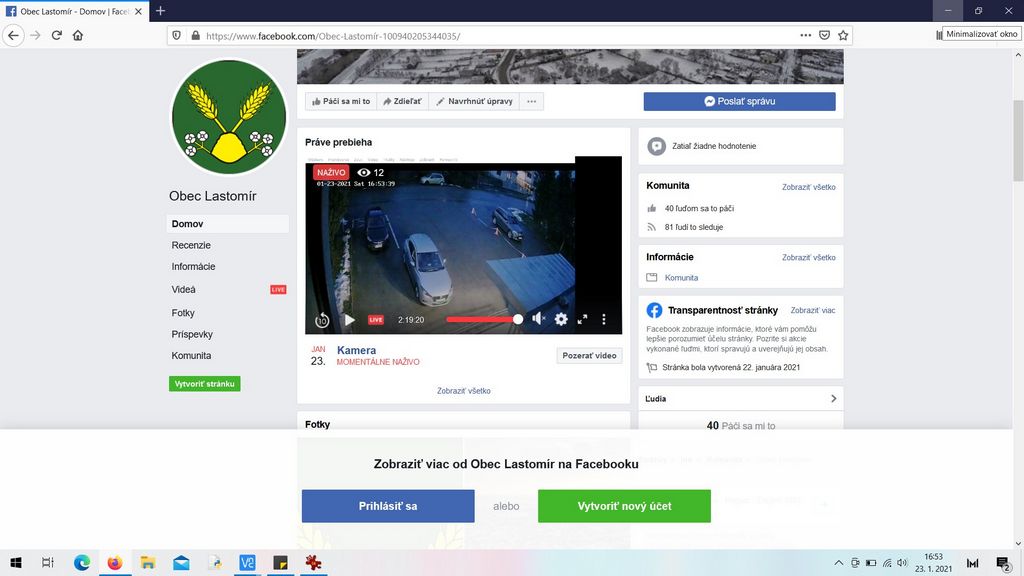Open the browser home page icon
Image resolution: width=1024 pixels, height=576 pixels.
tap(78, 35)
